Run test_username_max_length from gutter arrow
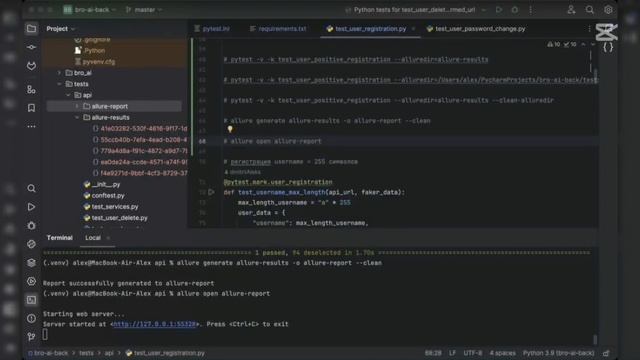The image size is (640, 360). tap(211, 192)
